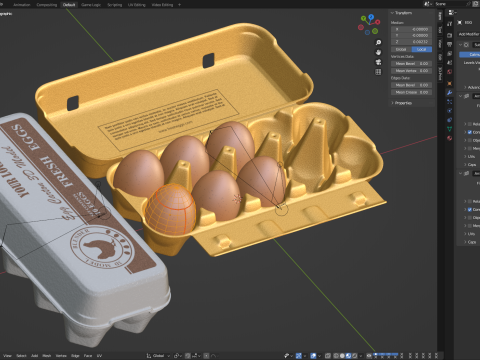Click the blue Z axis gizmo ball
Viewport: 480px width, 360px height.
371,16
